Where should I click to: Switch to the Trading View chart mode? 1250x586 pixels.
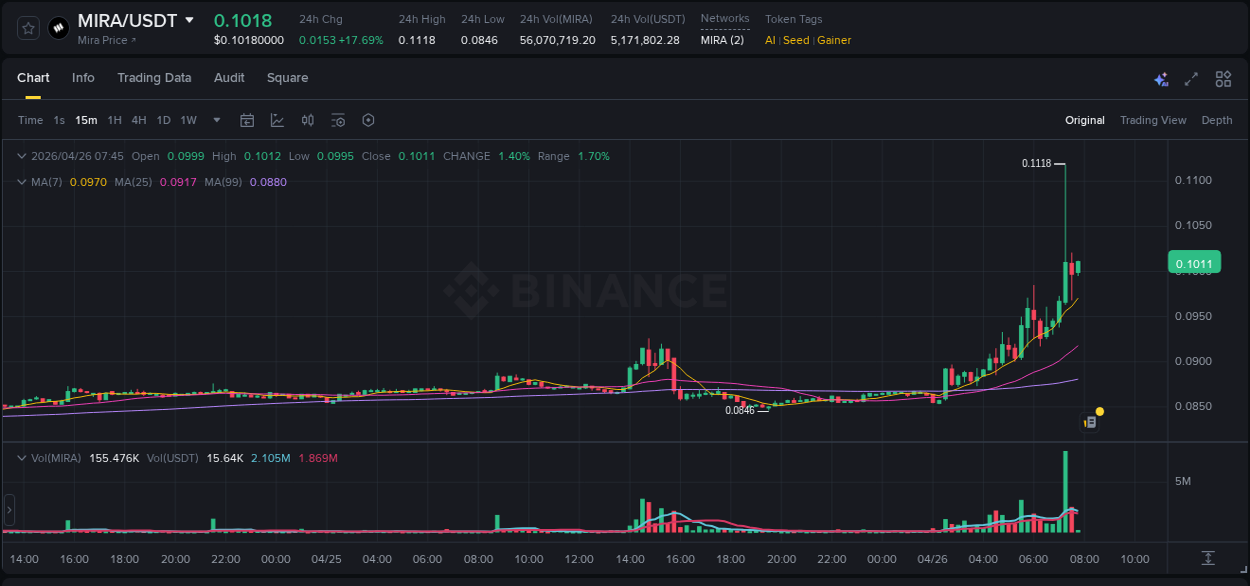[1153, 120]
